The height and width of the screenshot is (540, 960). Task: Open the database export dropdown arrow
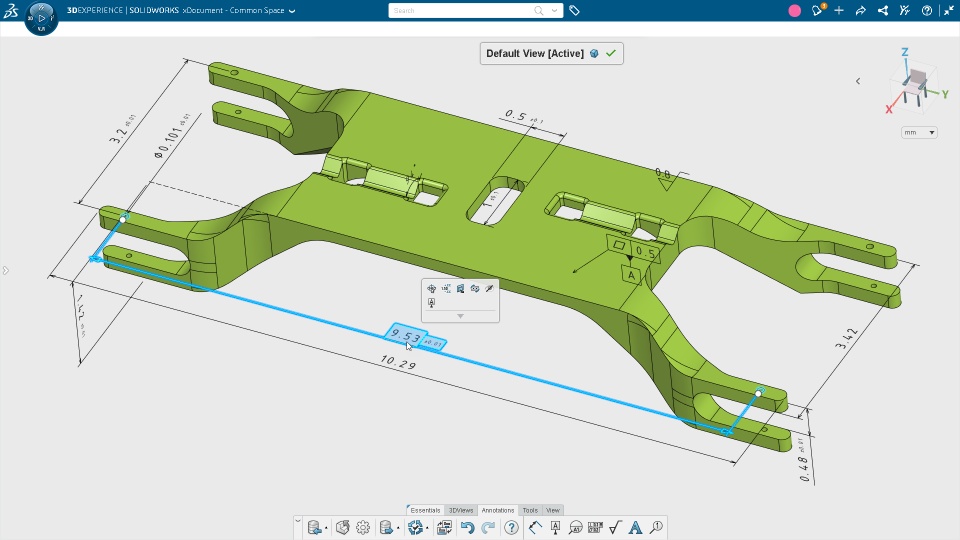pyautogui.click(x=399, y=528)
